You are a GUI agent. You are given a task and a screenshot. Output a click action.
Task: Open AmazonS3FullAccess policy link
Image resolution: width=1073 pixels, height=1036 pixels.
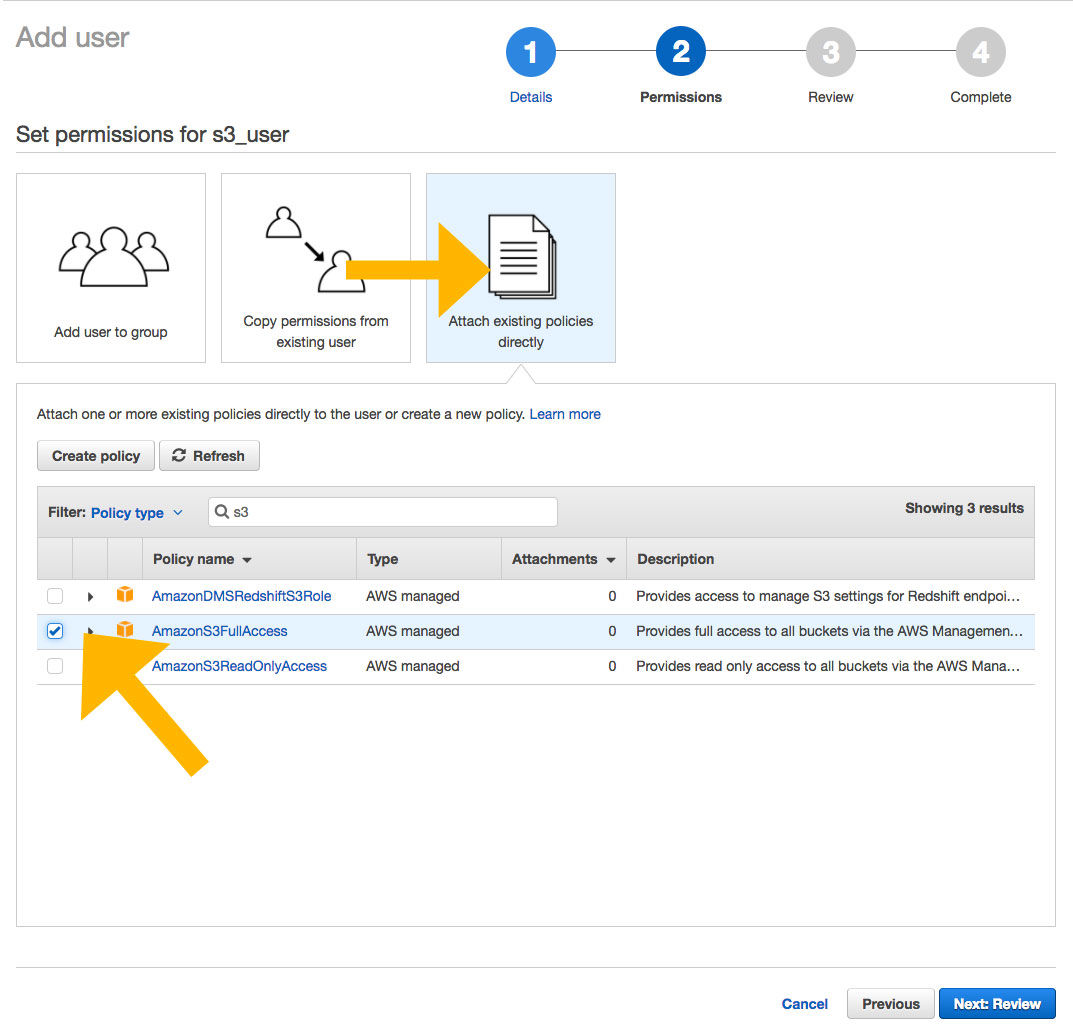coord(219,631)
